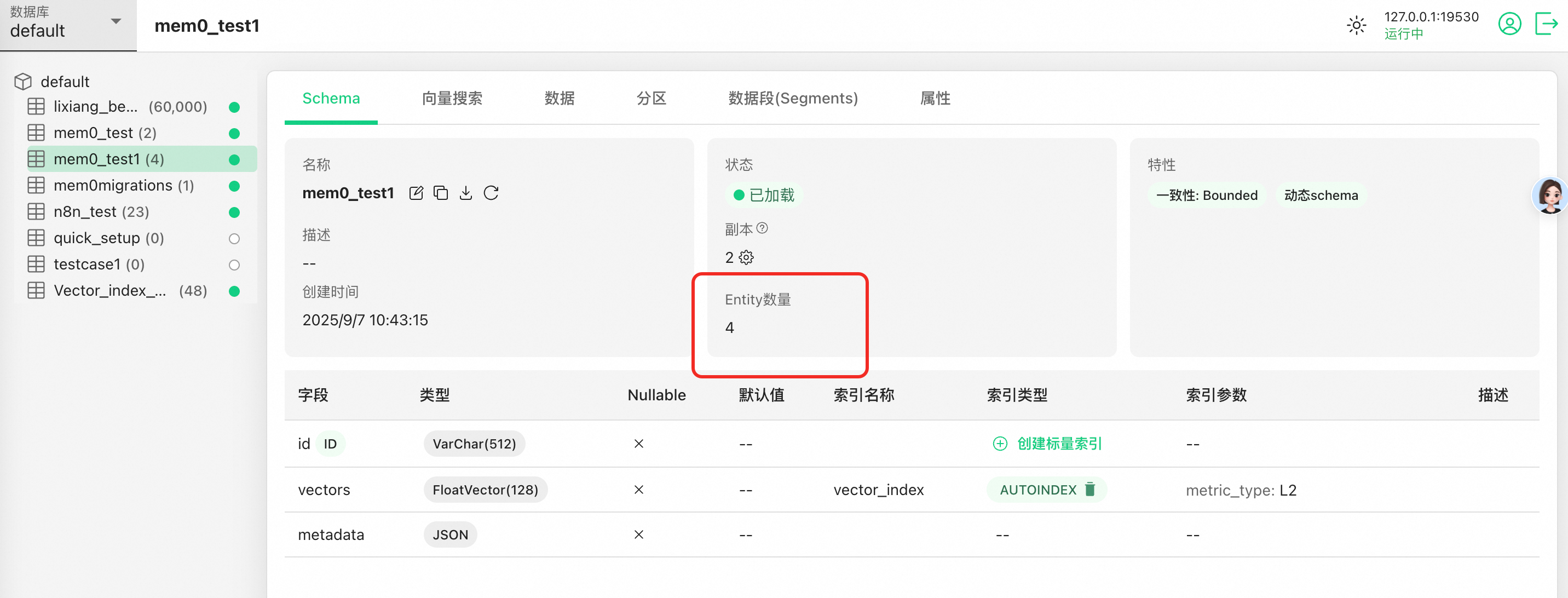This screenshot has width=1568, height=598.
Task: Open the user account icon
Action: point(1509,24)
